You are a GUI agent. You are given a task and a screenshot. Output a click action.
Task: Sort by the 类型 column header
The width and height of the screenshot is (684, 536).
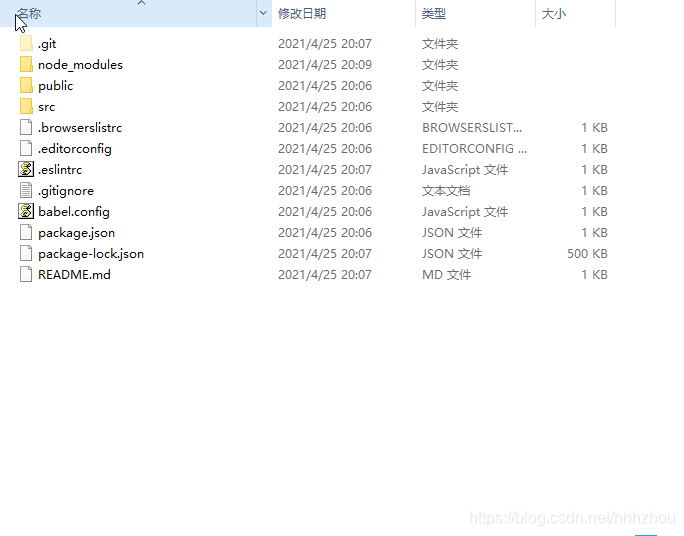pos(475,14)
